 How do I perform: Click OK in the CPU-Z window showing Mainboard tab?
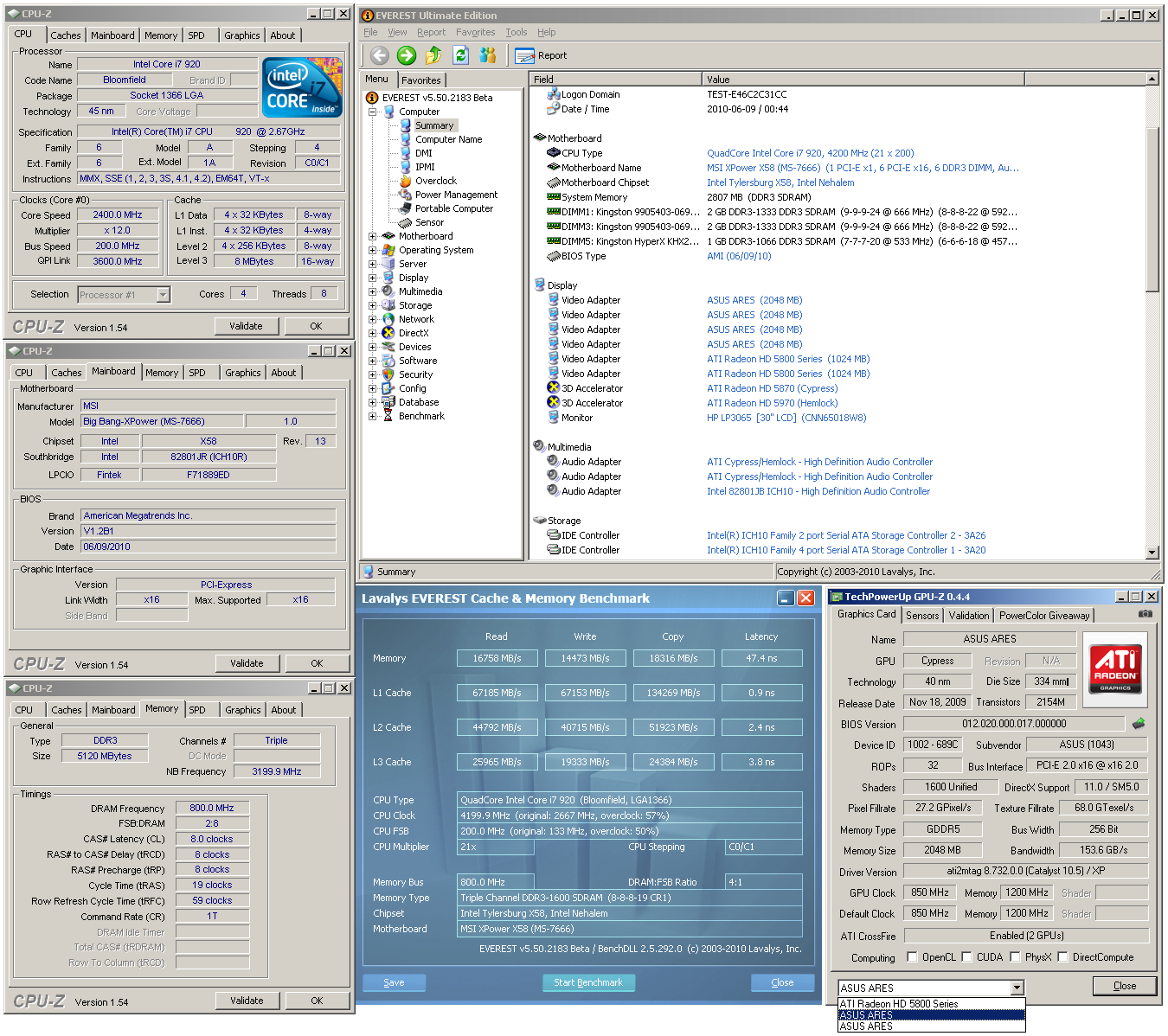pos(317,663)
